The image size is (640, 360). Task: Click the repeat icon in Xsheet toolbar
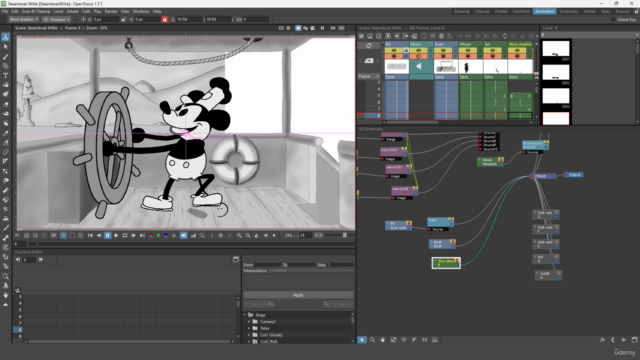[x=505, y=36]
